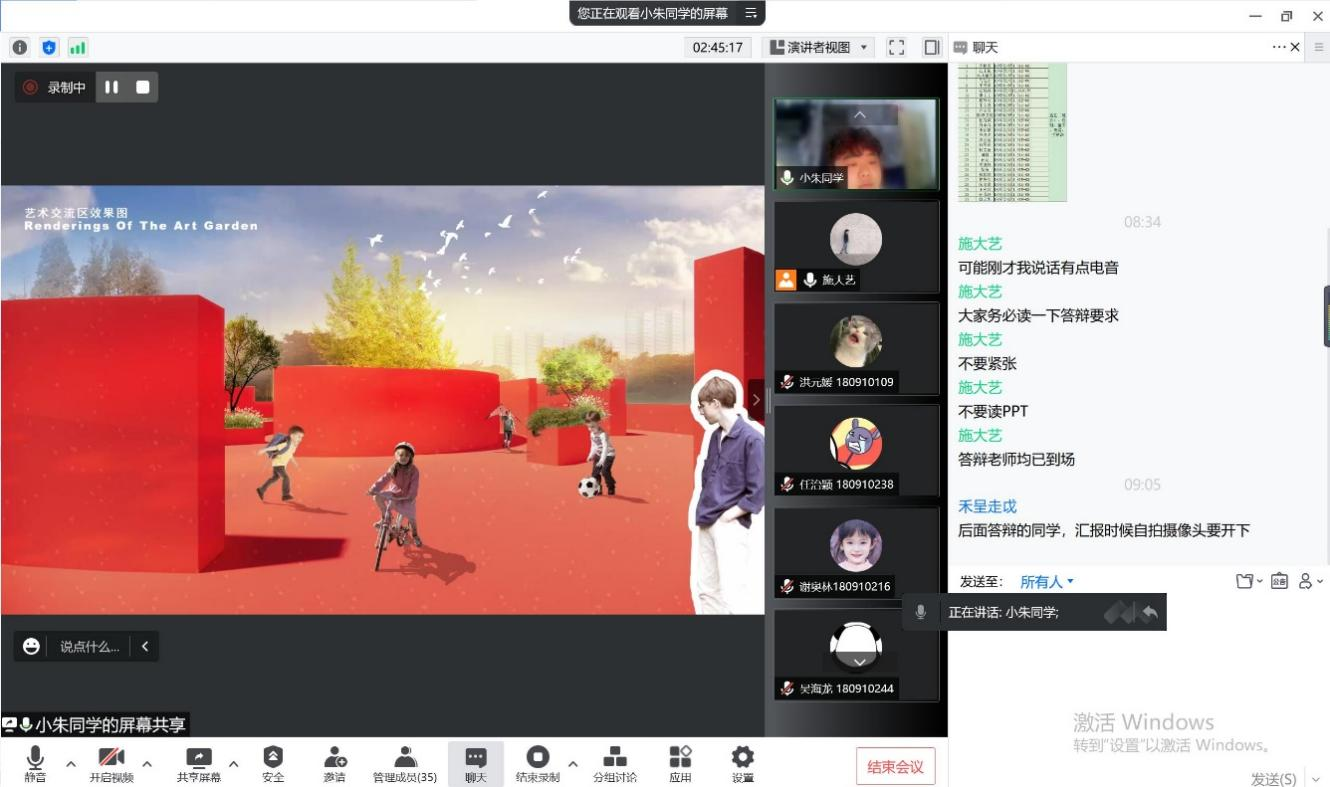
Task: Open 分组讨论 breakout rooms
Action: [614, 764]
